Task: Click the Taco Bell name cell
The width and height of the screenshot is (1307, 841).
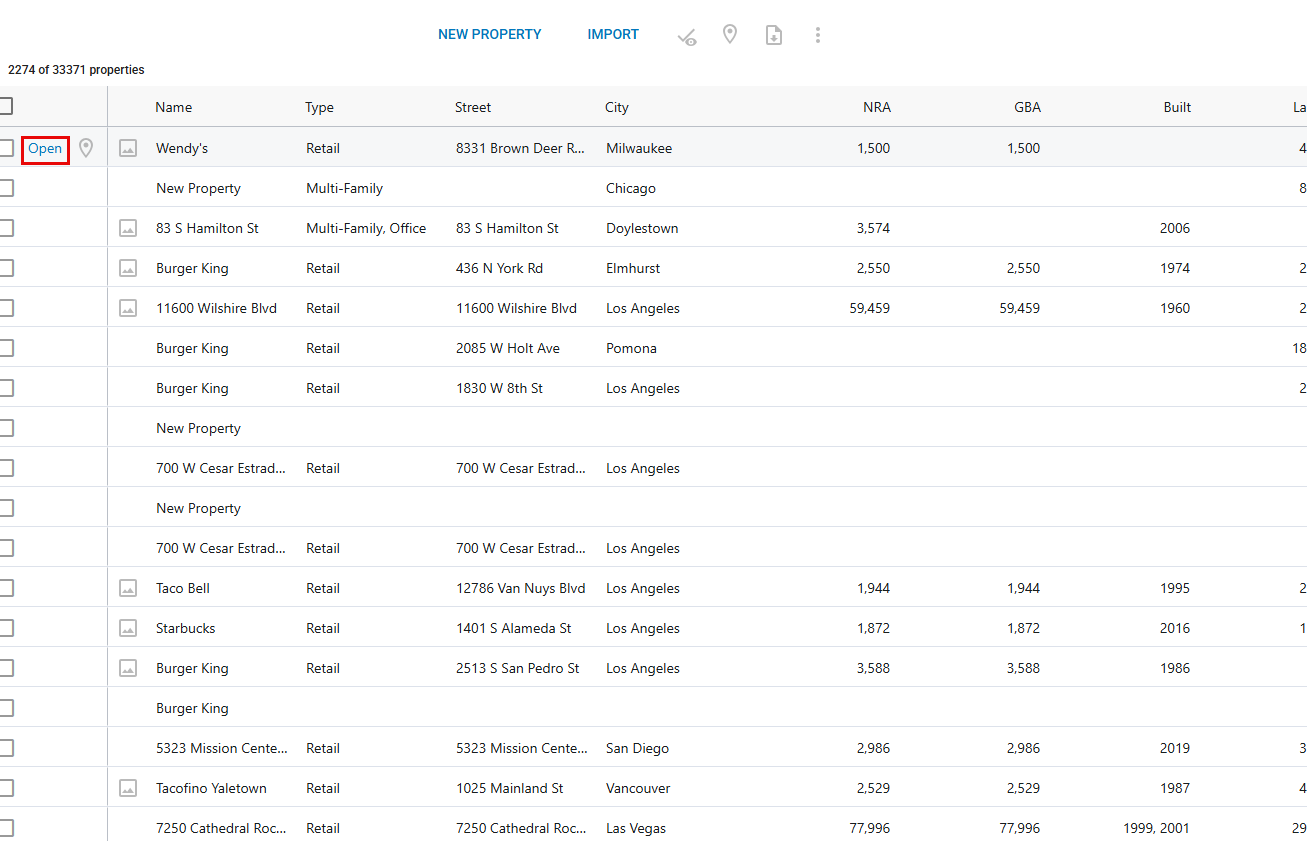Action: pyautogui.click(x=183, y=588)
